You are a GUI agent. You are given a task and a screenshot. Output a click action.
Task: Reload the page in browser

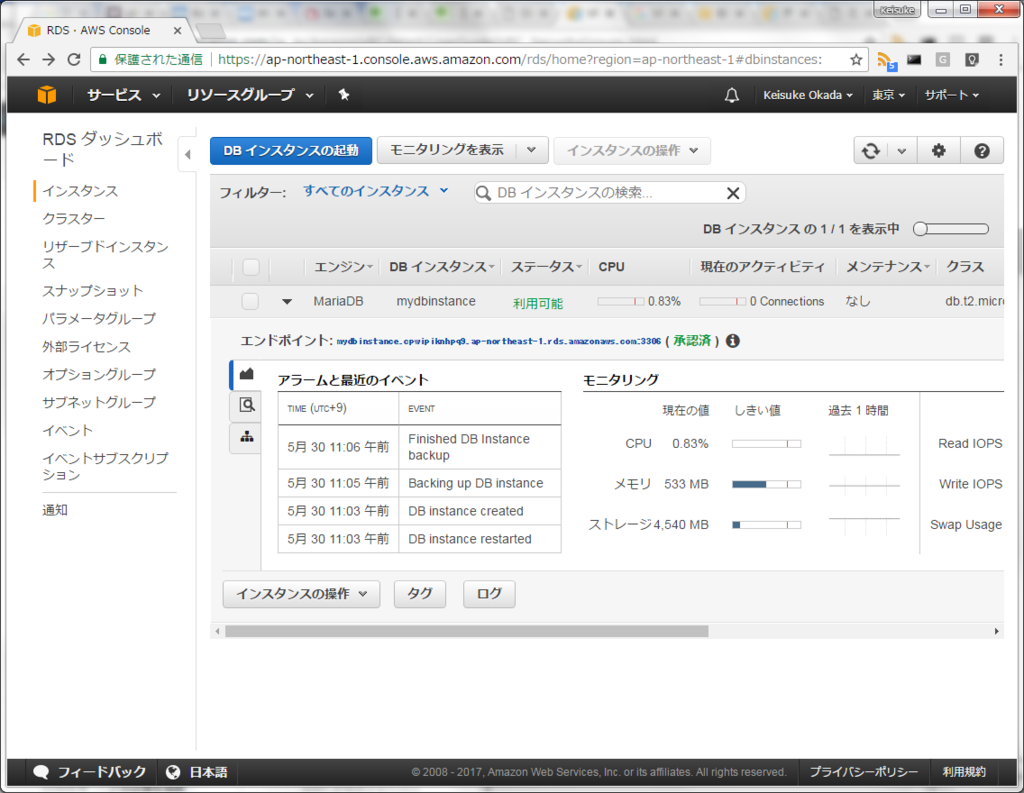74,59
